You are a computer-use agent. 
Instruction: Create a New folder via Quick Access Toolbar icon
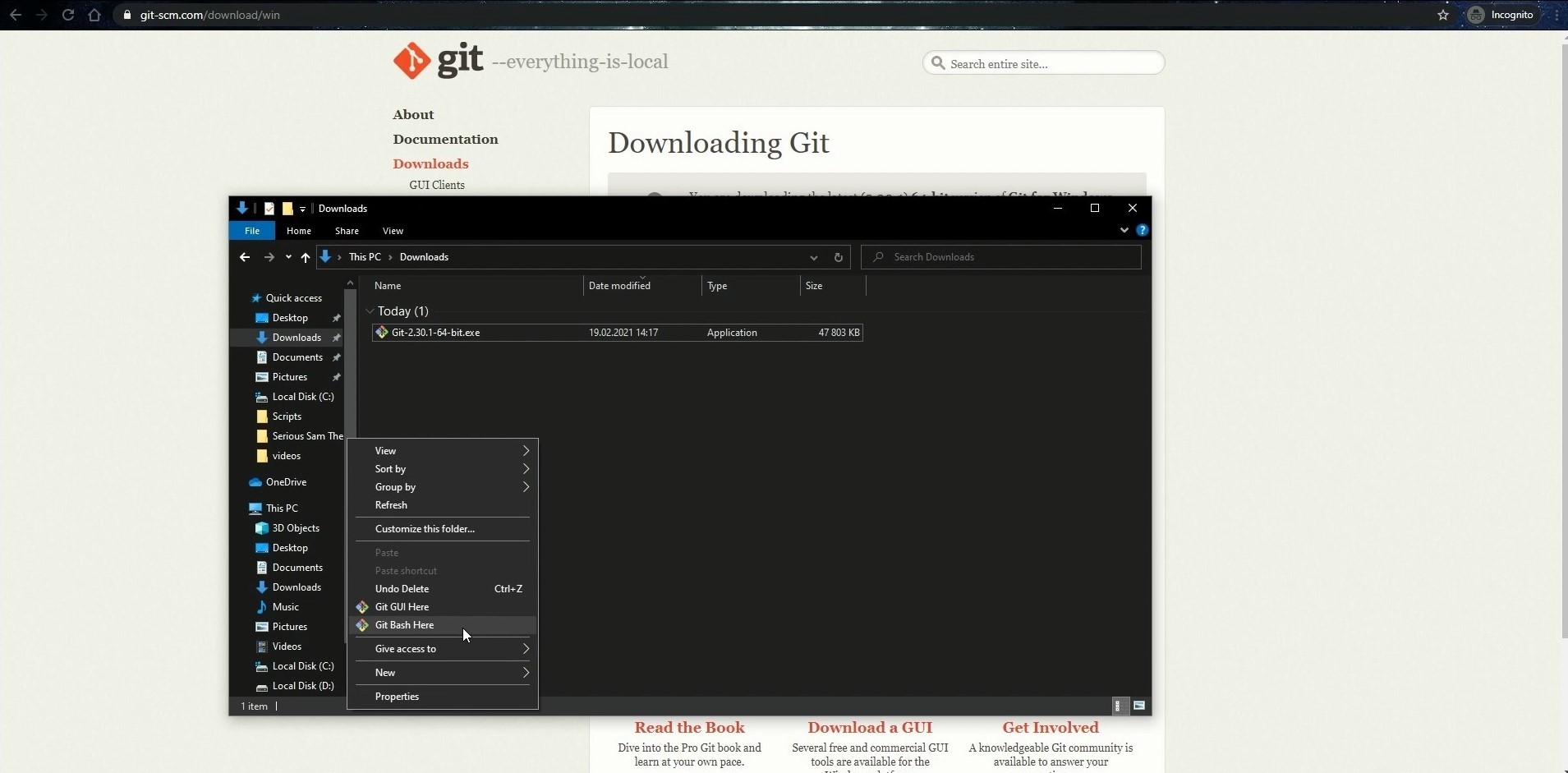click(x=288, y=209)
